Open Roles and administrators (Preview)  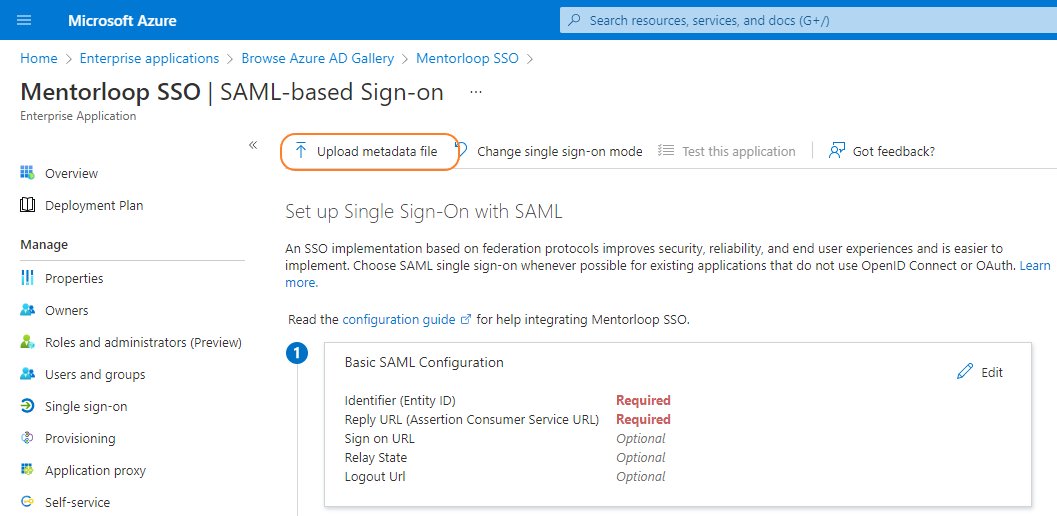144,343
